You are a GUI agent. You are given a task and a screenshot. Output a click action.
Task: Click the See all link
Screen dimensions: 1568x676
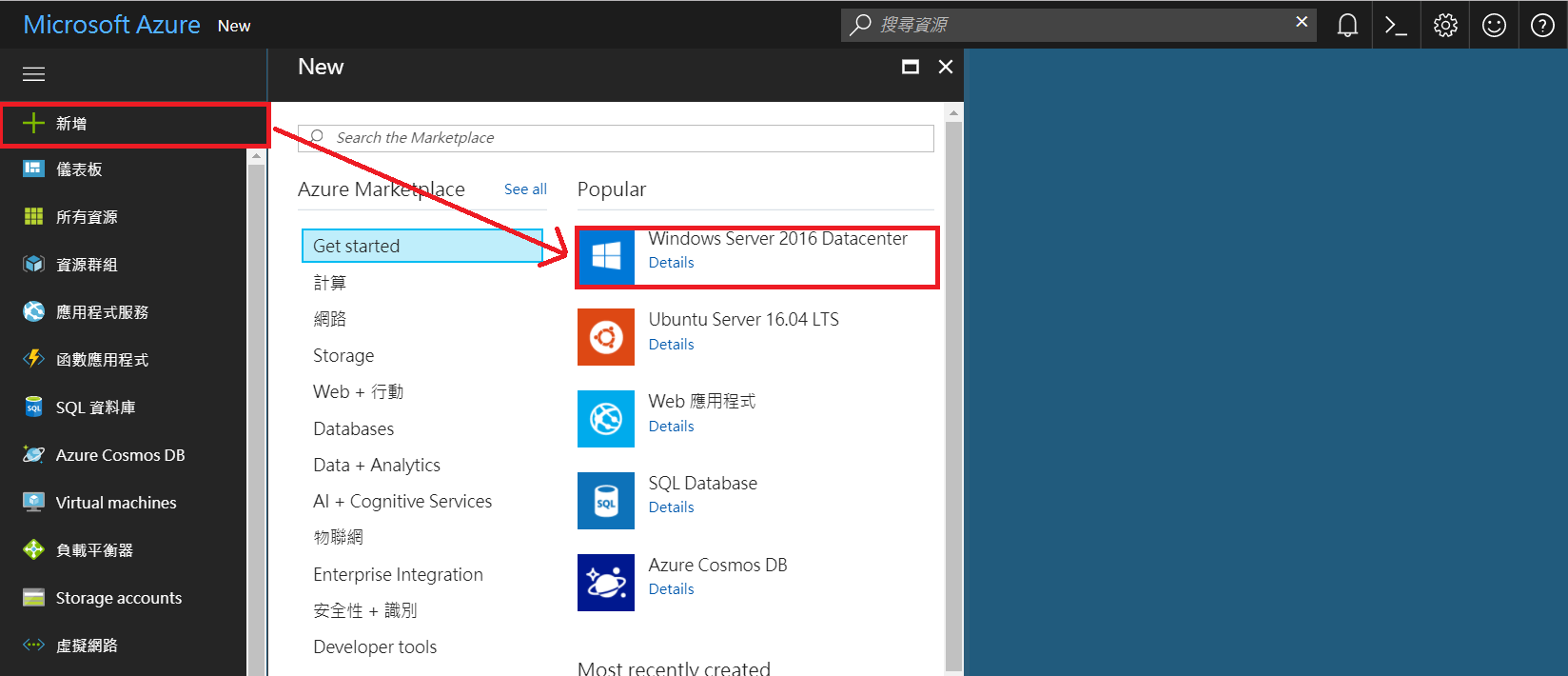click(525, 189)
